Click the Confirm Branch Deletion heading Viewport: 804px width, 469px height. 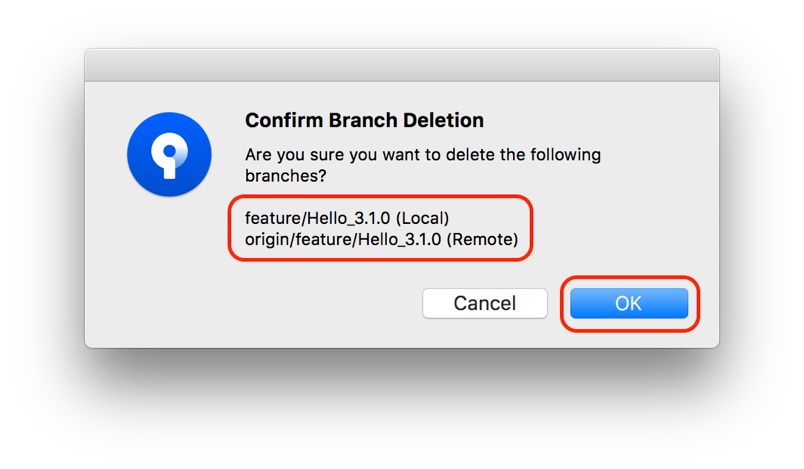click(364, 120)
